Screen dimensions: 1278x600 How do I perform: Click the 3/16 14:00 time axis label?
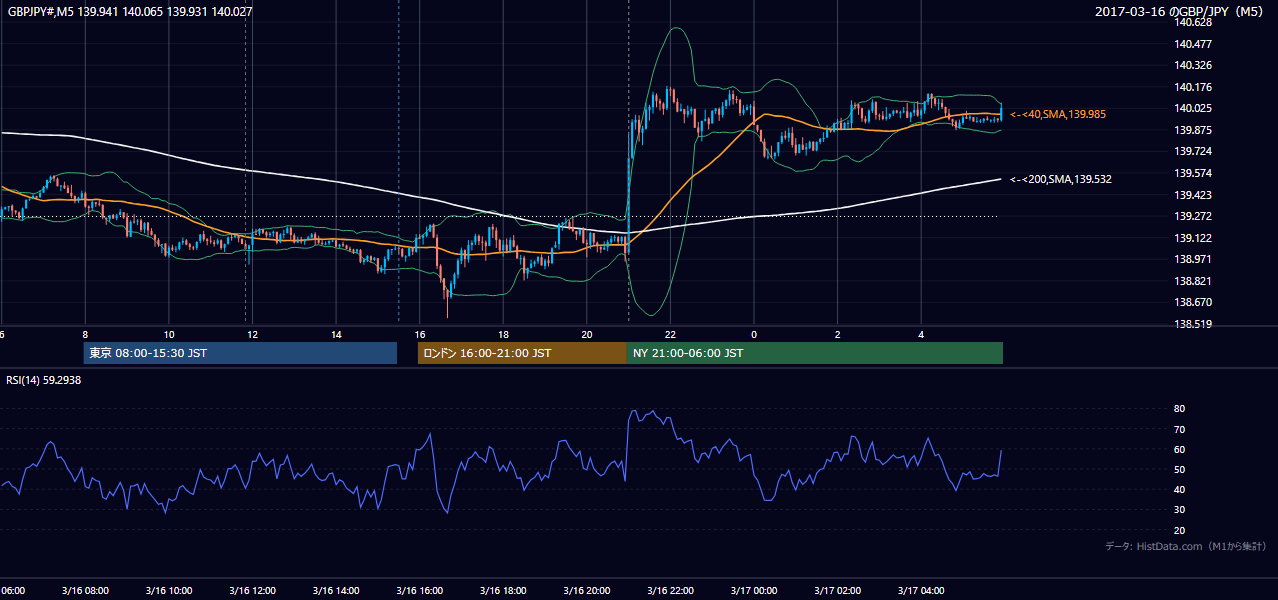(x=335, y=591)
